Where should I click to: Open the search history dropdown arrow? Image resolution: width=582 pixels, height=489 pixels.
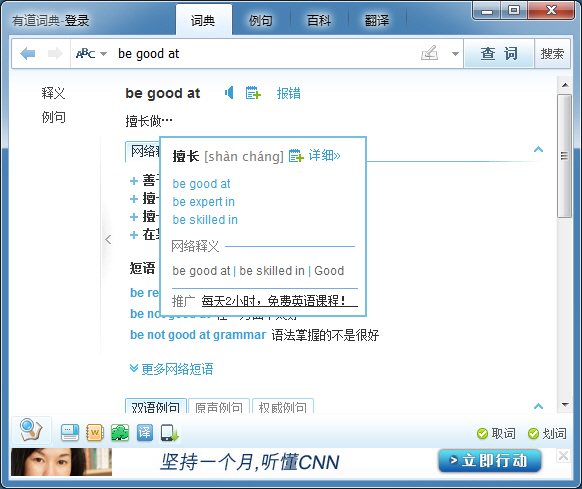coord(455,54)
